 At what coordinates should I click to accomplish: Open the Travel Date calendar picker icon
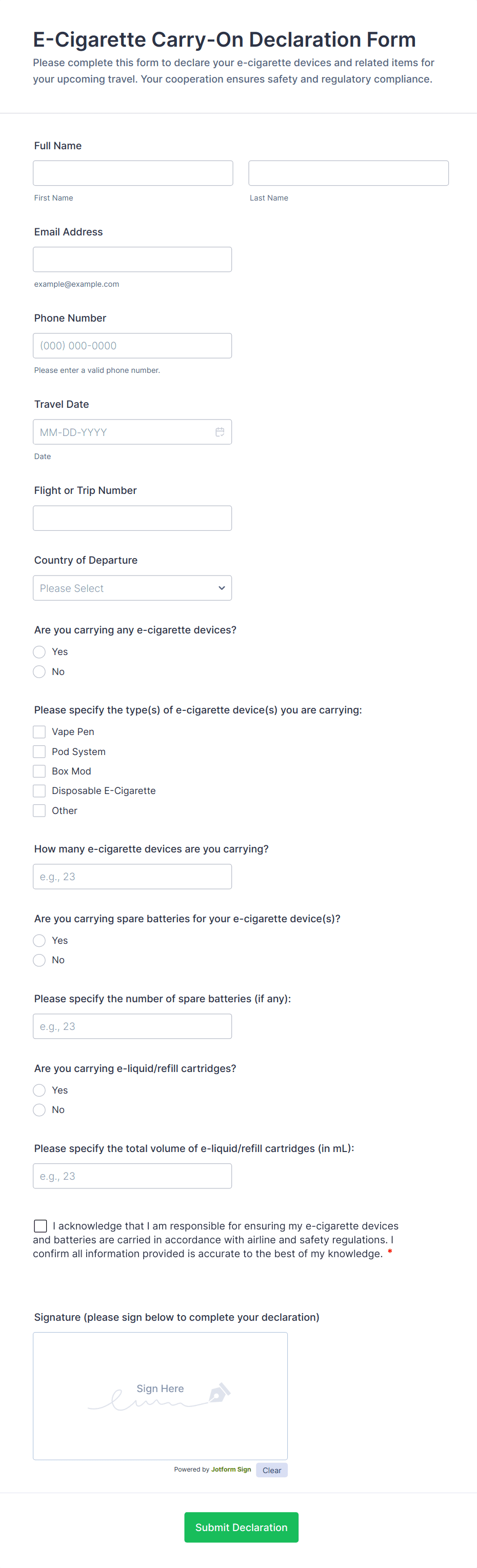pos(220,432)
